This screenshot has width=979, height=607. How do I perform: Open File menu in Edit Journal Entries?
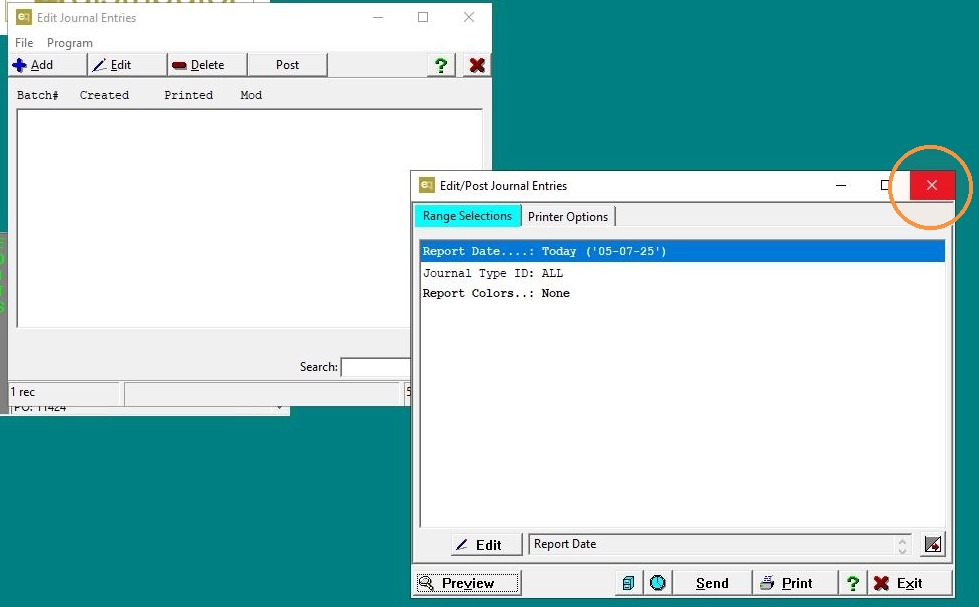point(24,42)
